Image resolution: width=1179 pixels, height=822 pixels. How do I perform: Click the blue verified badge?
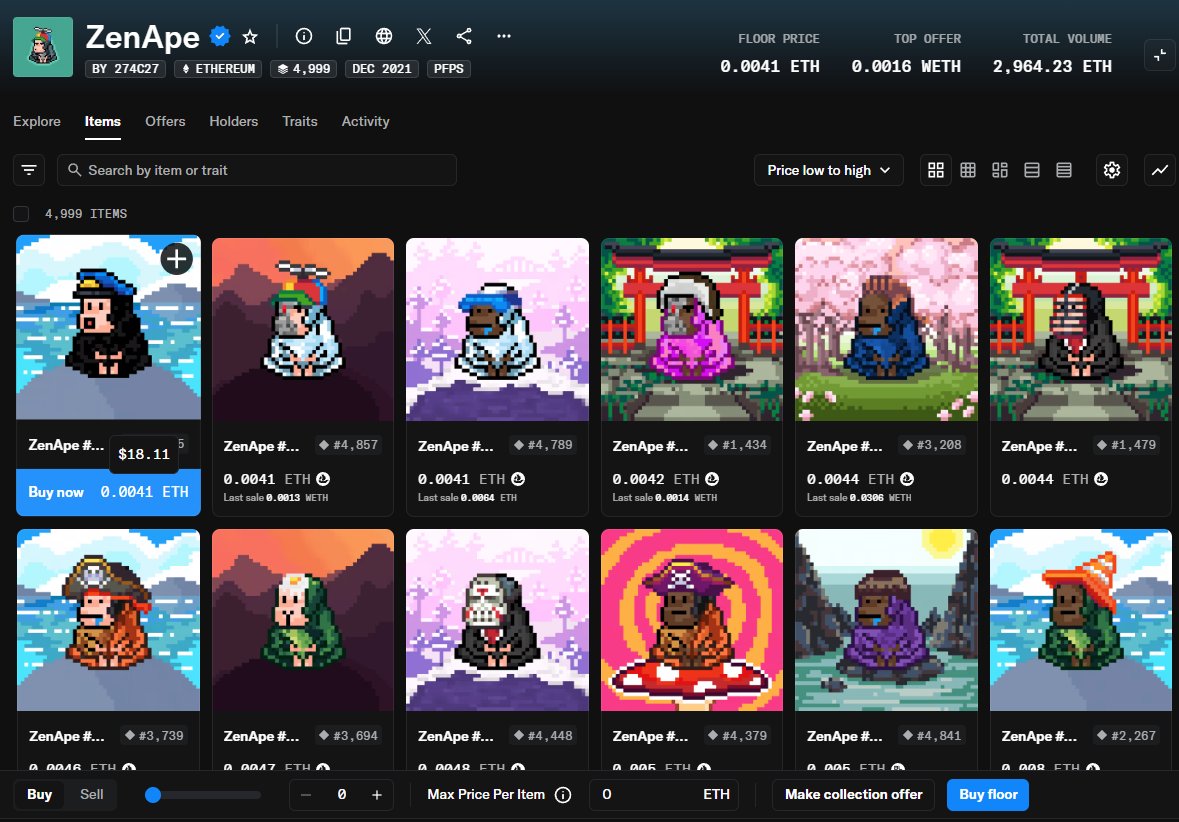220,36
